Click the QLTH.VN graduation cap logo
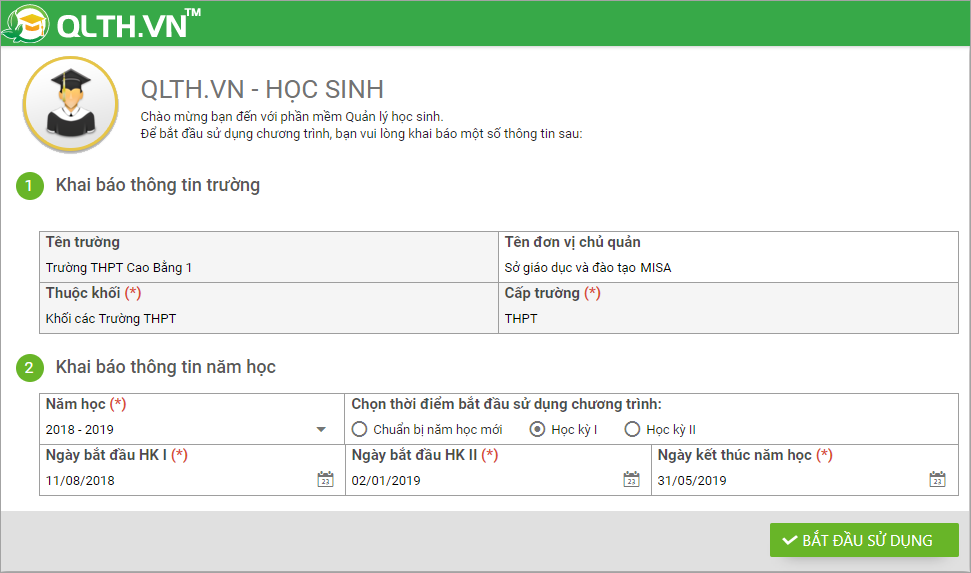Viewport: 971px width, 573px height. pos(25,23)
